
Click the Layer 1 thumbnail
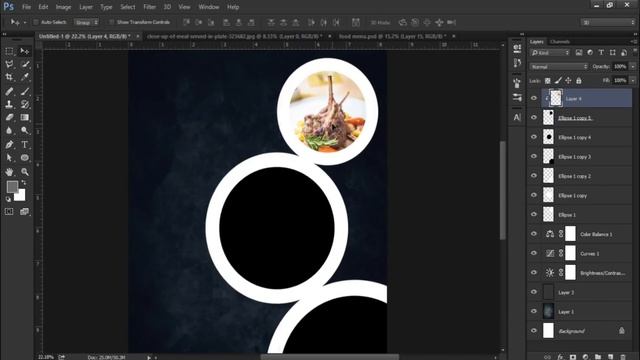pos(549,311)
